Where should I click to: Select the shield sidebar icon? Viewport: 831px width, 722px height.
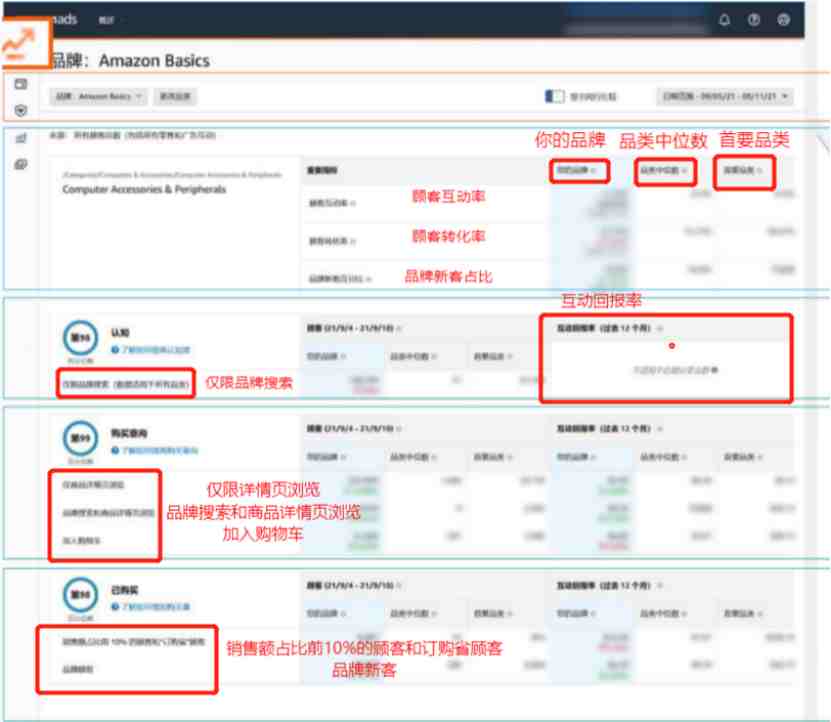21,110
